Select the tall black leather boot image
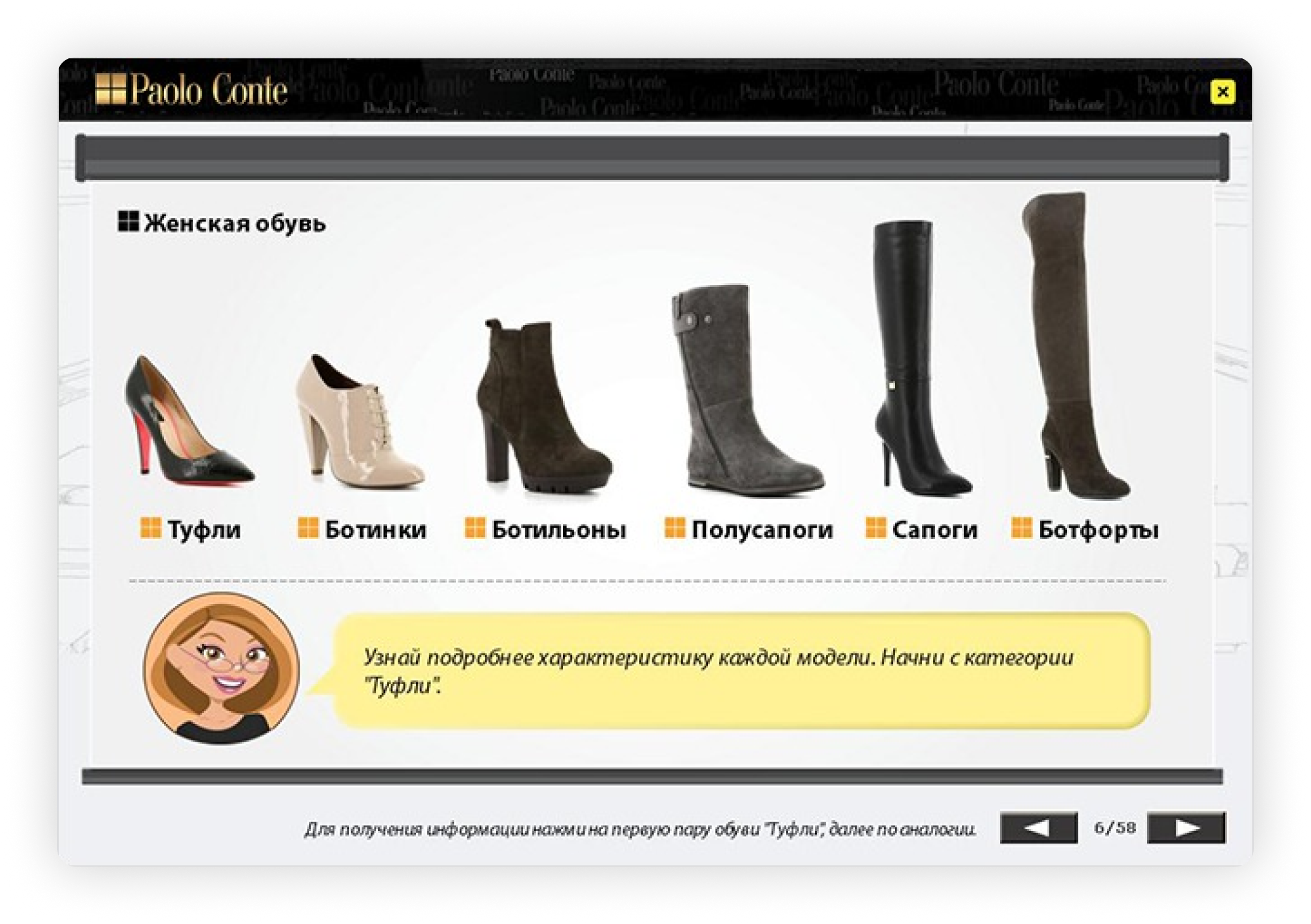1311x924 pixels. tap(914, 358)
